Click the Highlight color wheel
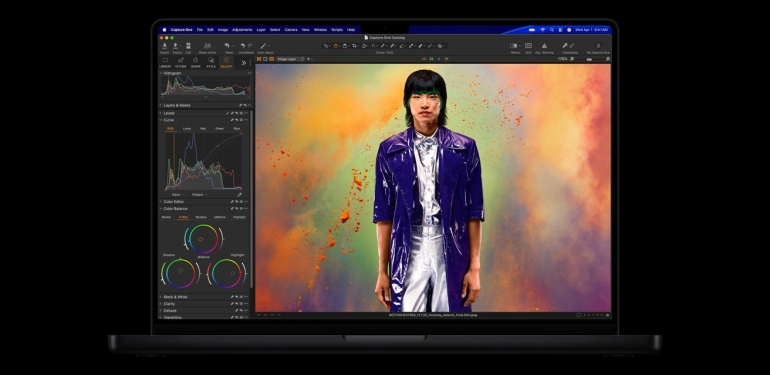Screen dimensions: 770x375 [x=226, y=273]
